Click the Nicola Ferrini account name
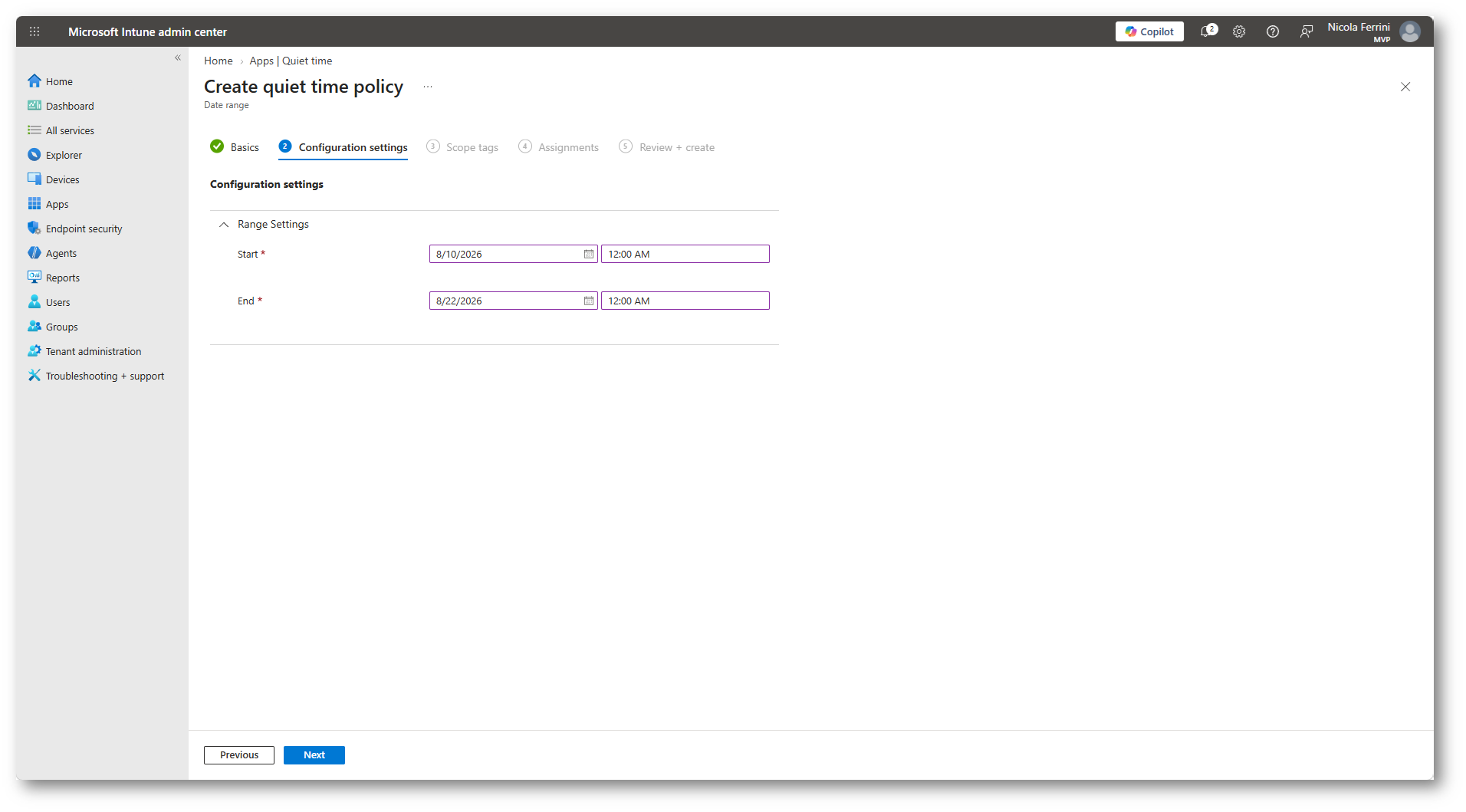Viewport: 1466px width, 812px height. (x=1359, y=27)
